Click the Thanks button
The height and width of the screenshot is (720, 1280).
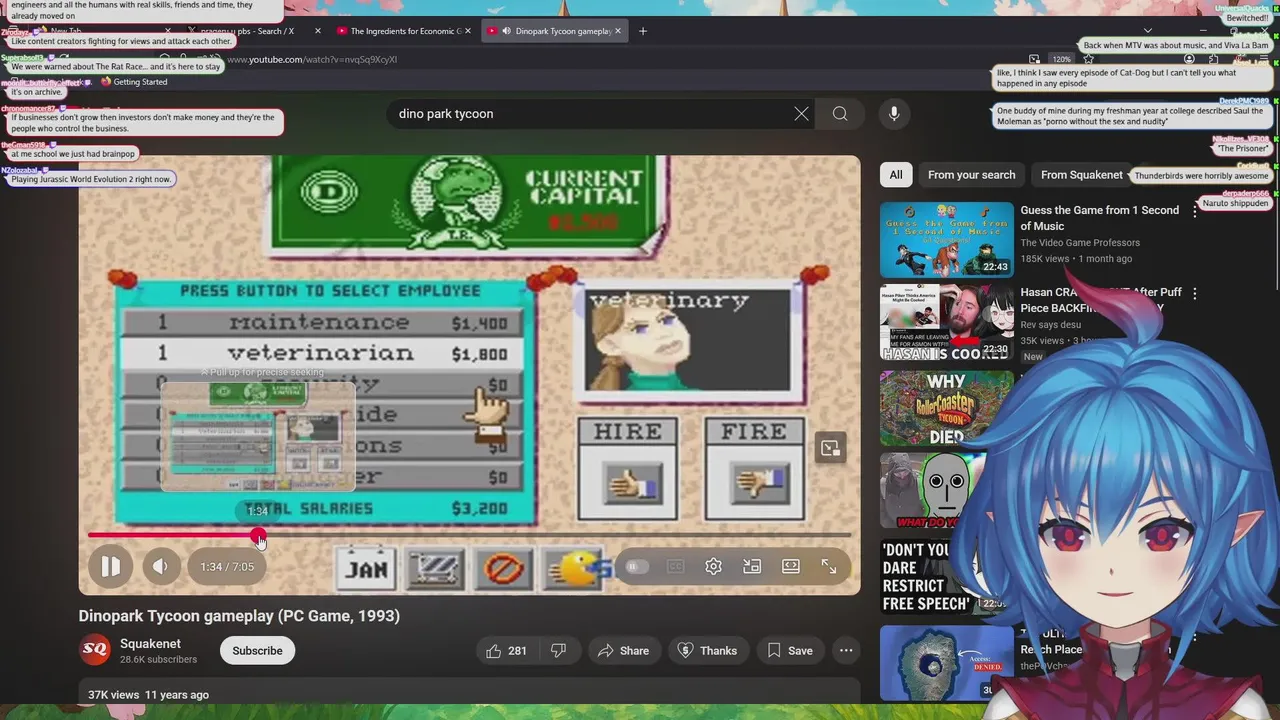pos(707,651)
